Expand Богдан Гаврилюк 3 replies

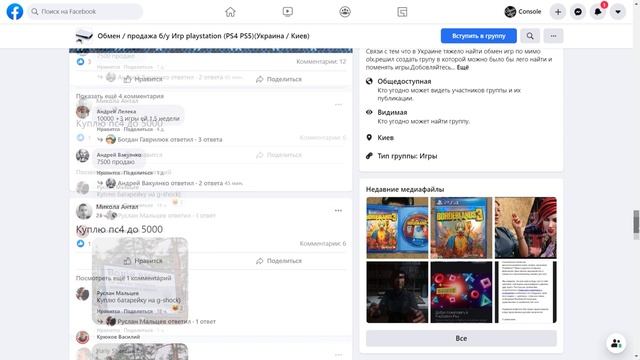point(170,140)
